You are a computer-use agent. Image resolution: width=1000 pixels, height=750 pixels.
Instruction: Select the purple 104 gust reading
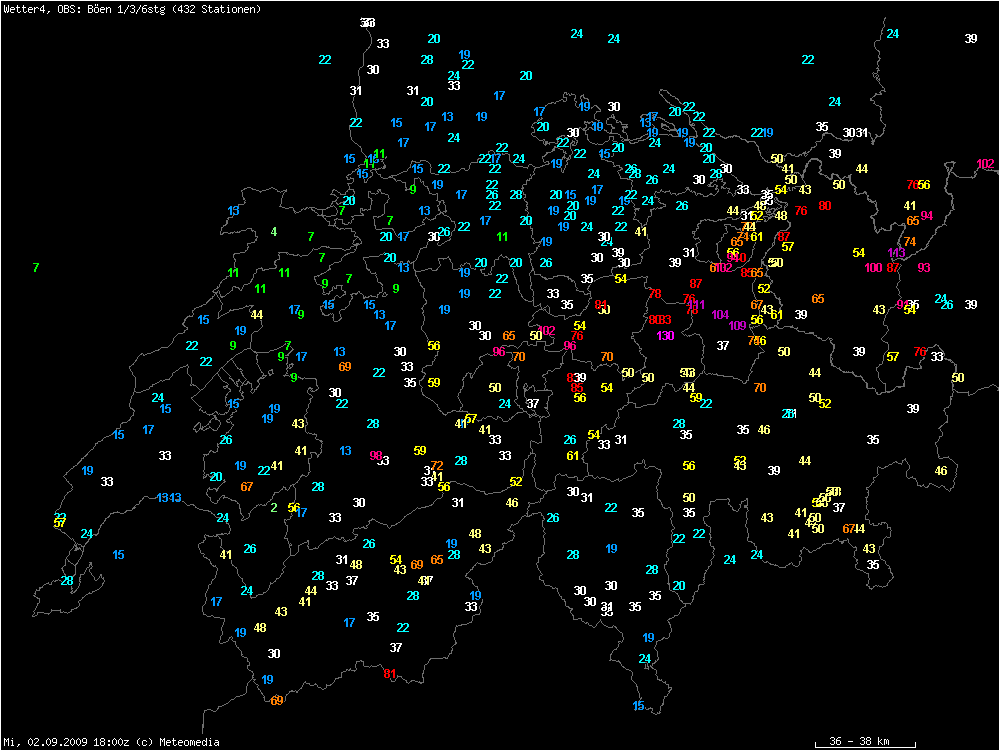point(720,315)
